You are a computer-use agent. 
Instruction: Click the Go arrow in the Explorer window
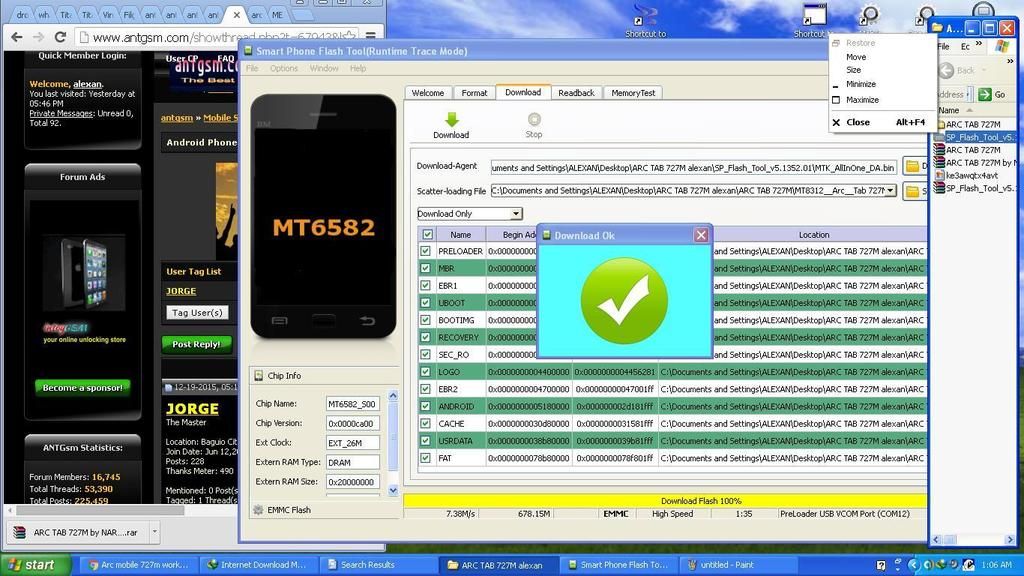985,95
